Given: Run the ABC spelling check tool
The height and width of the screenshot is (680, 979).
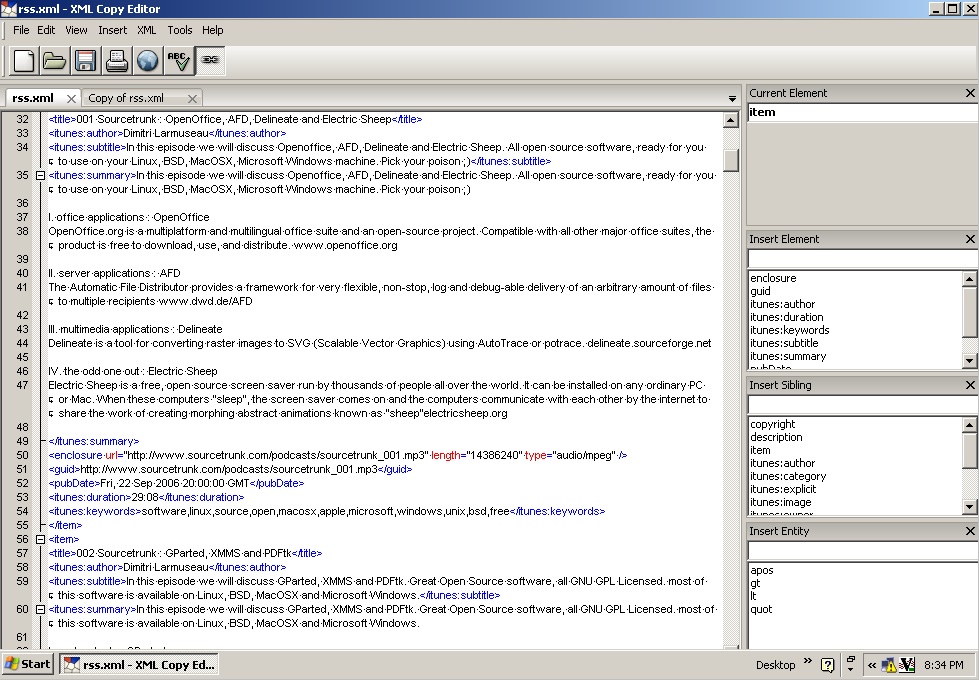Looking at the screenshot, I should [x=179, y=61].
